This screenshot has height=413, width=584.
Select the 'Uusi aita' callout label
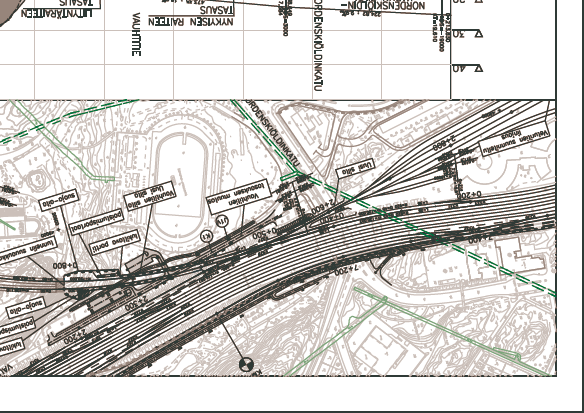point(355,168)
